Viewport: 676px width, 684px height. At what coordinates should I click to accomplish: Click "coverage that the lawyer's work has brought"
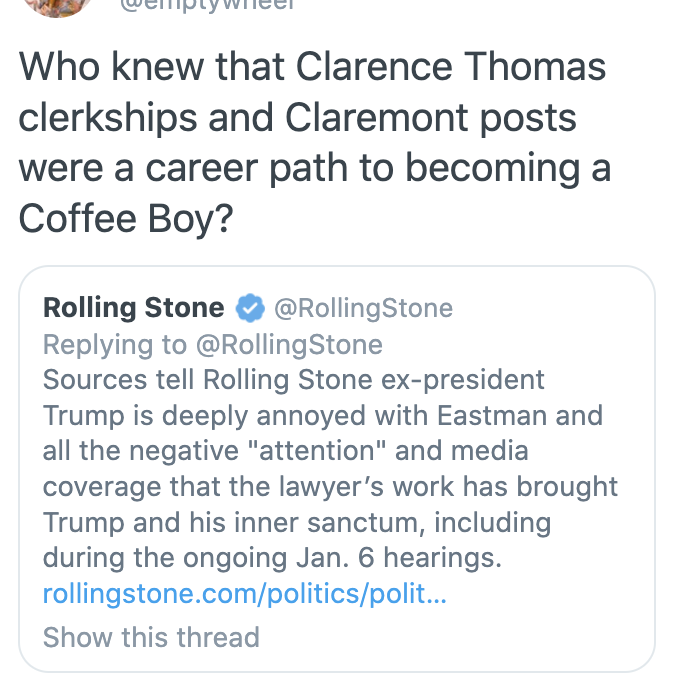point(330,487)
